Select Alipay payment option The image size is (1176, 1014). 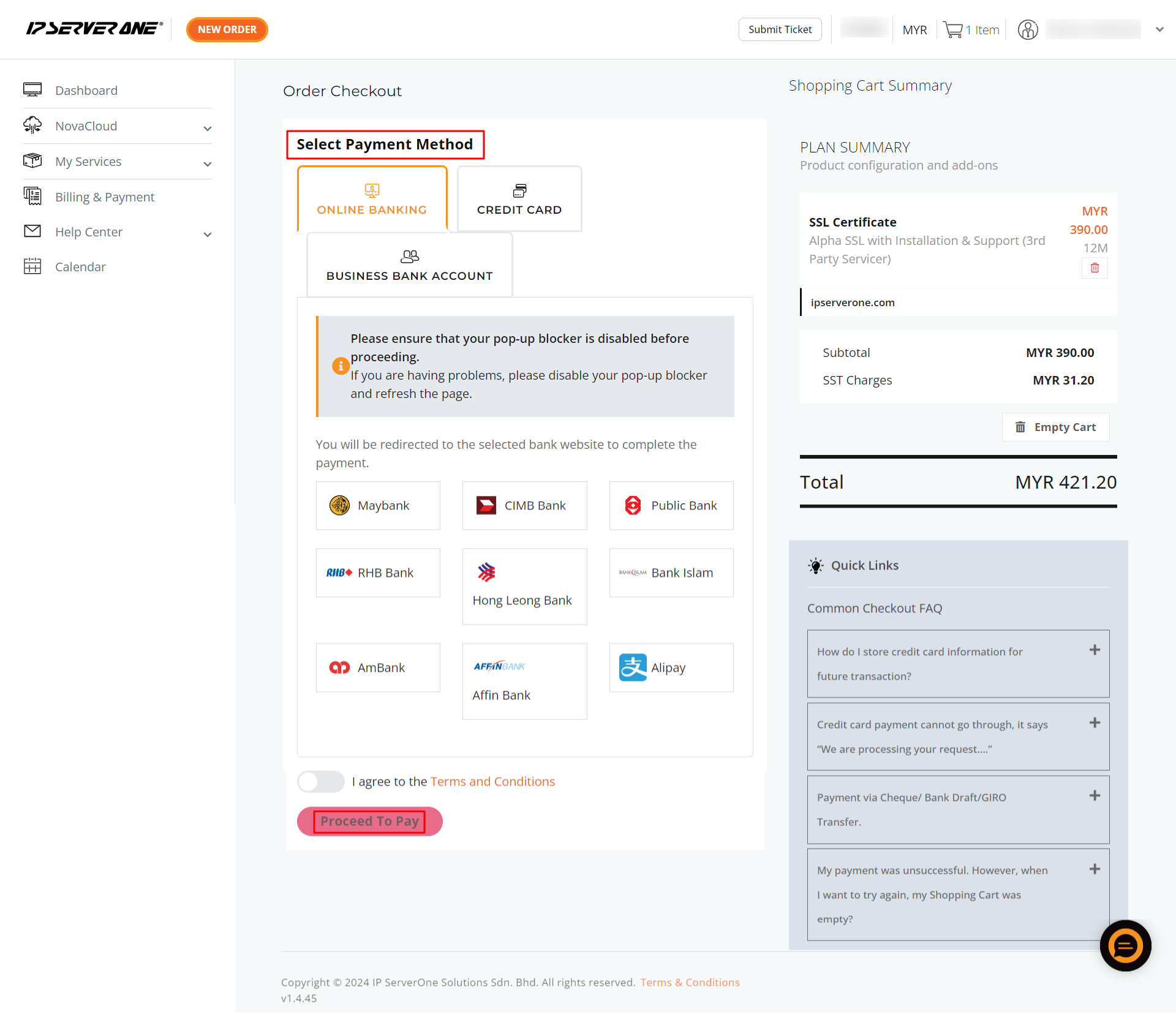pyautogui.click(x=671, y=668)
